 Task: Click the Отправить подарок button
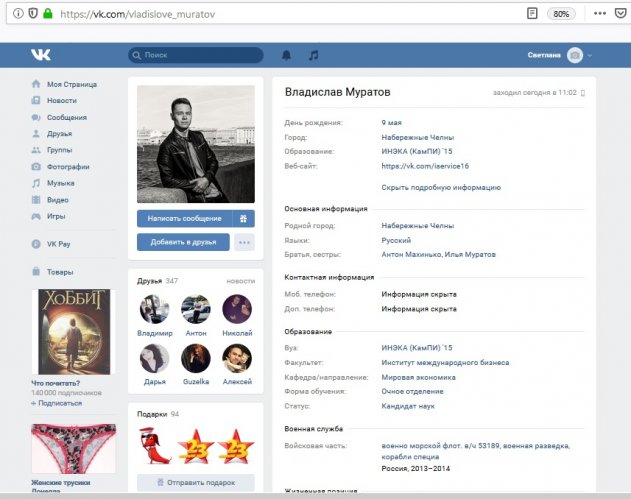point(196,483)
